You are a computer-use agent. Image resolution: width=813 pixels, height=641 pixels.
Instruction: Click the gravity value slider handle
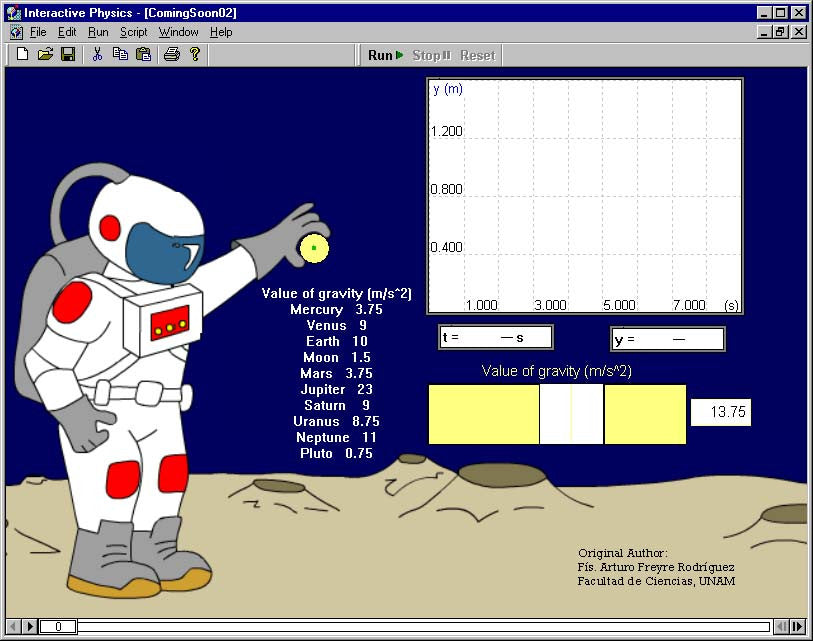click(571, 414)
